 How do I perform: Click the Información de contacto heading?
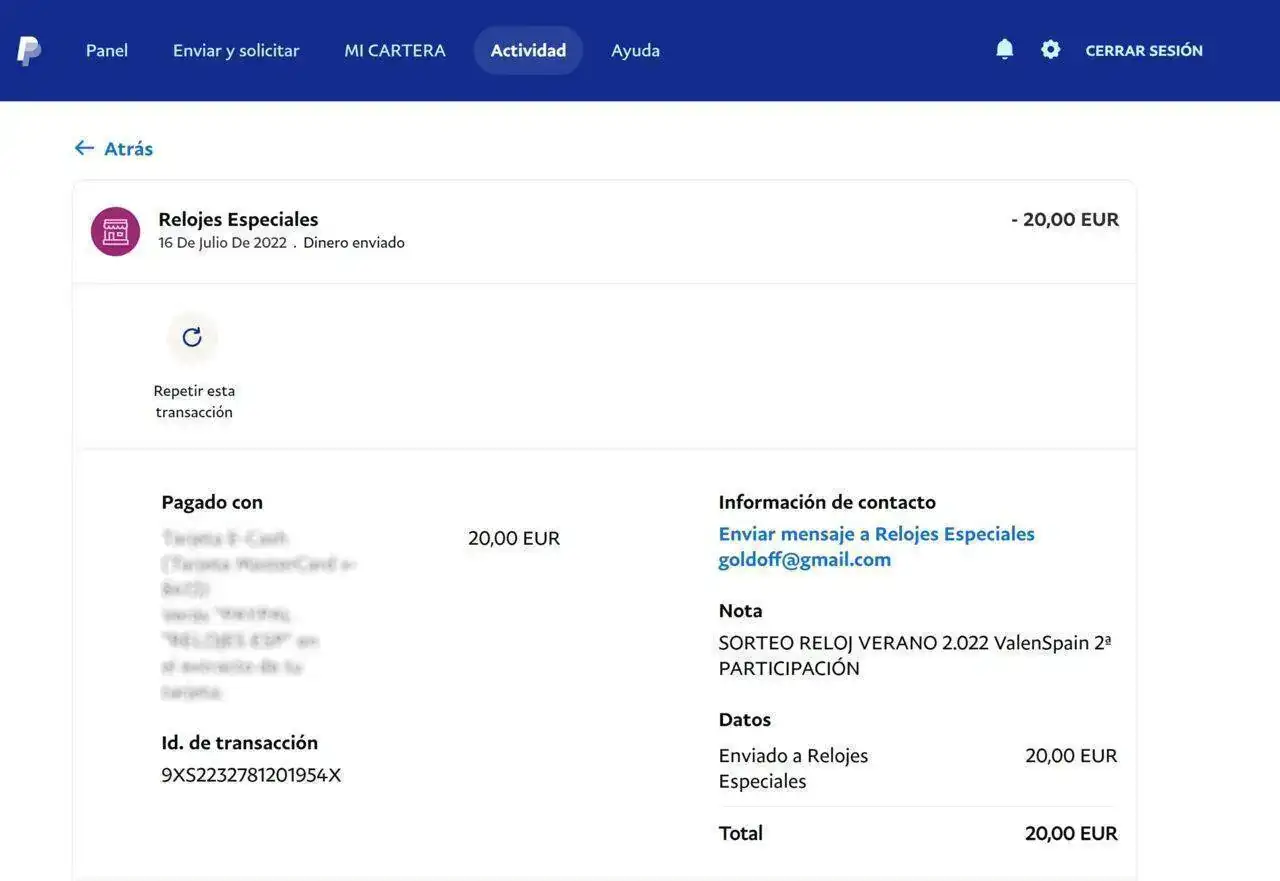[x=827, y=502]
